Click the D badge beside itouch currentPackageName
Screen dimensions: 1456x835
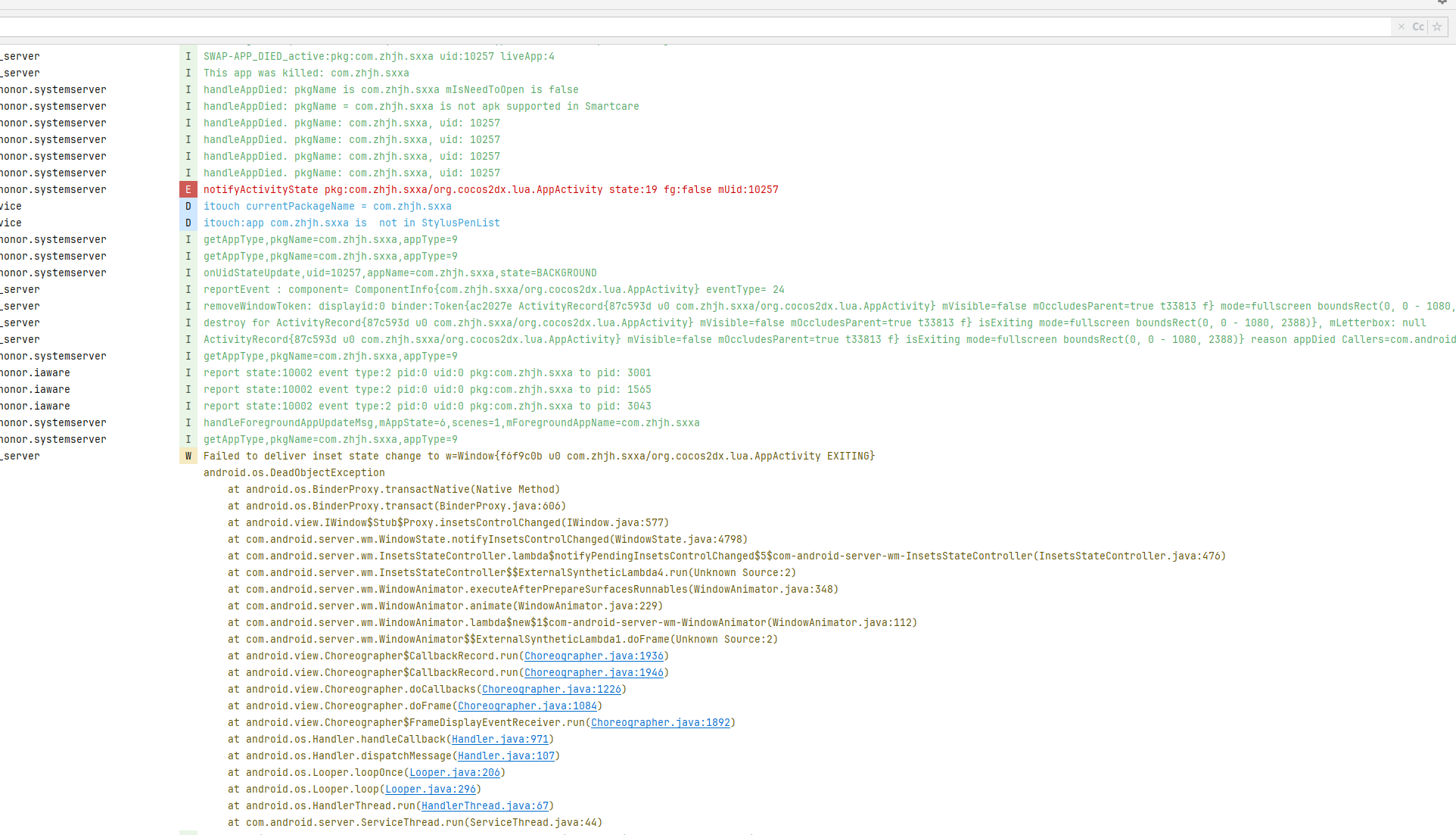(188, 207)
